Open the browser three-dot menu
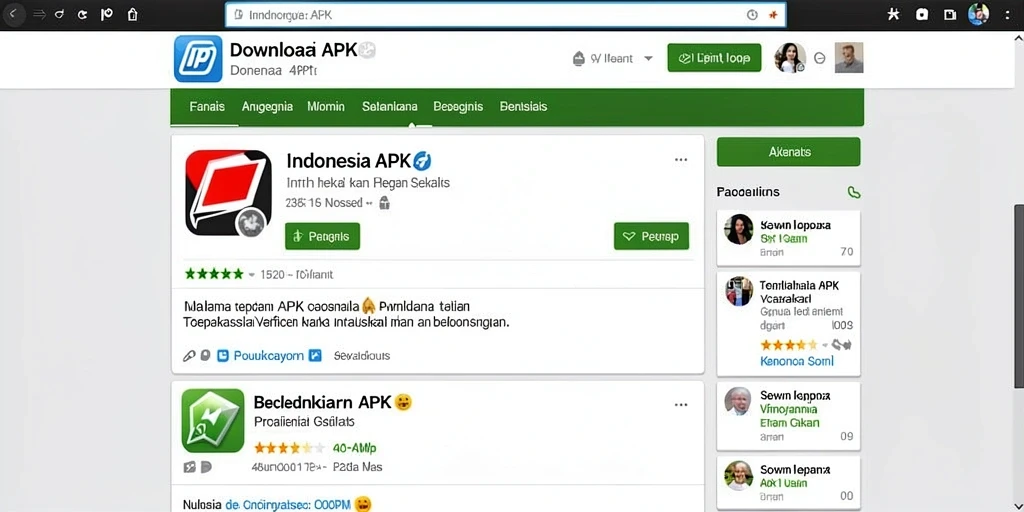The width and height of the screenshot is (1024, 512). 1007,14
